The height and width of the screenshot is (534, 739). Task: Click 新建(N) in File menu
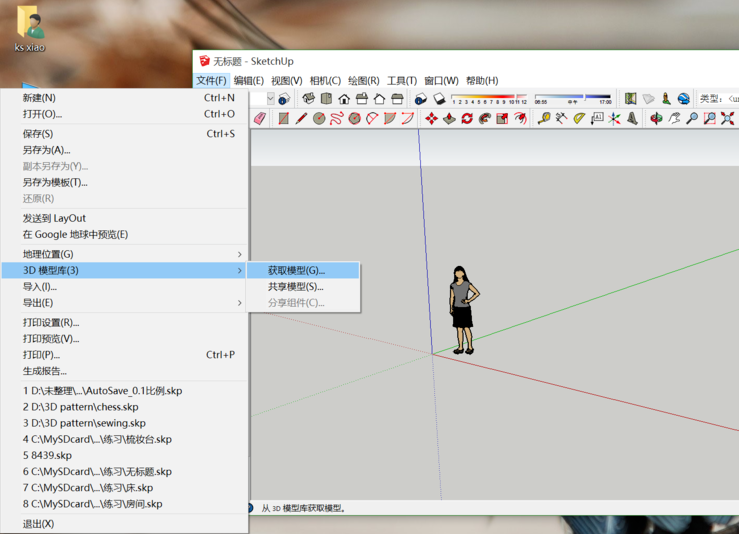(x=124, y=98)
